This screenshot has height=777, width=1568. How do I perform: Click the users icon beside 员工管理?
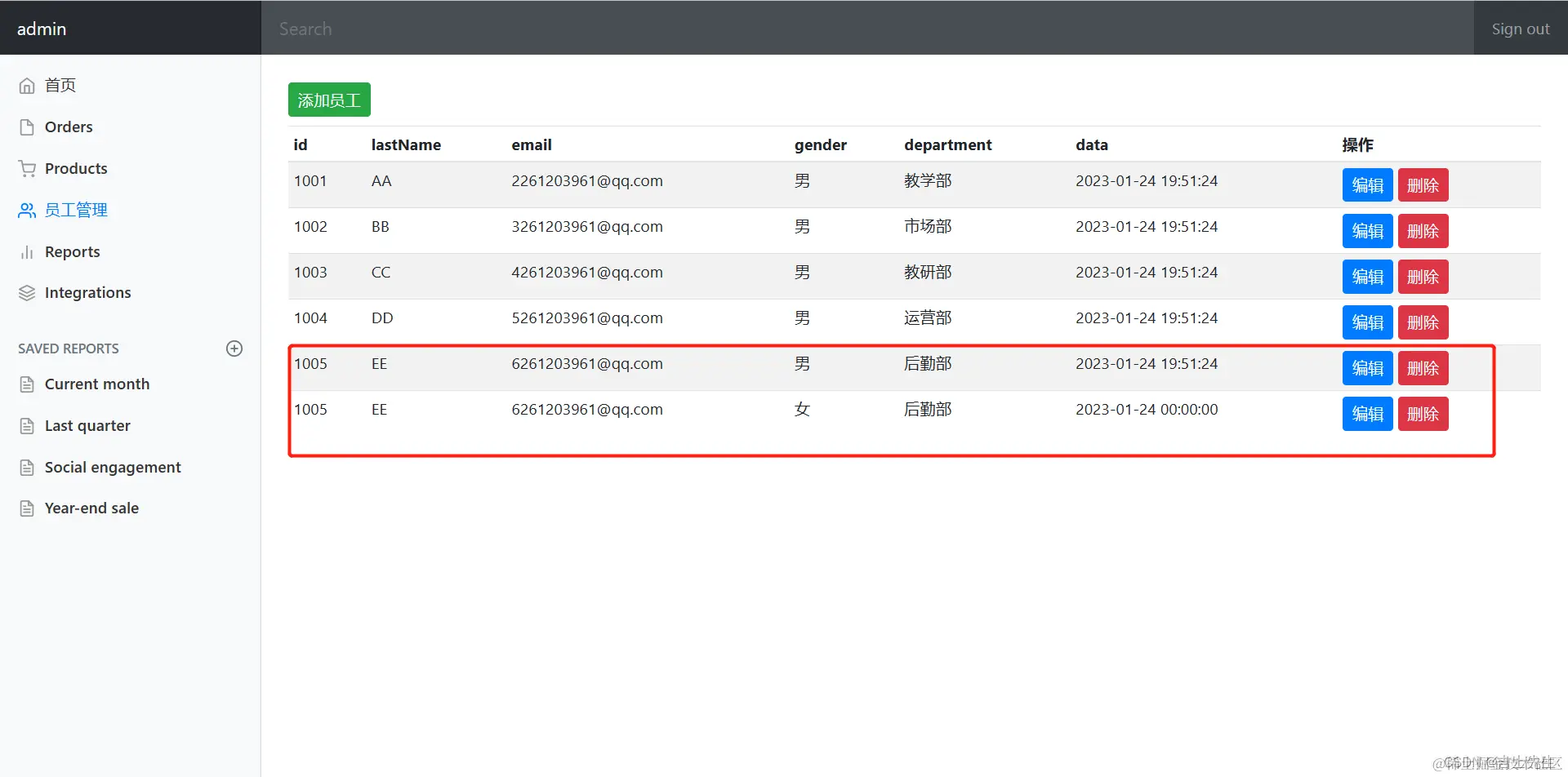27,211
